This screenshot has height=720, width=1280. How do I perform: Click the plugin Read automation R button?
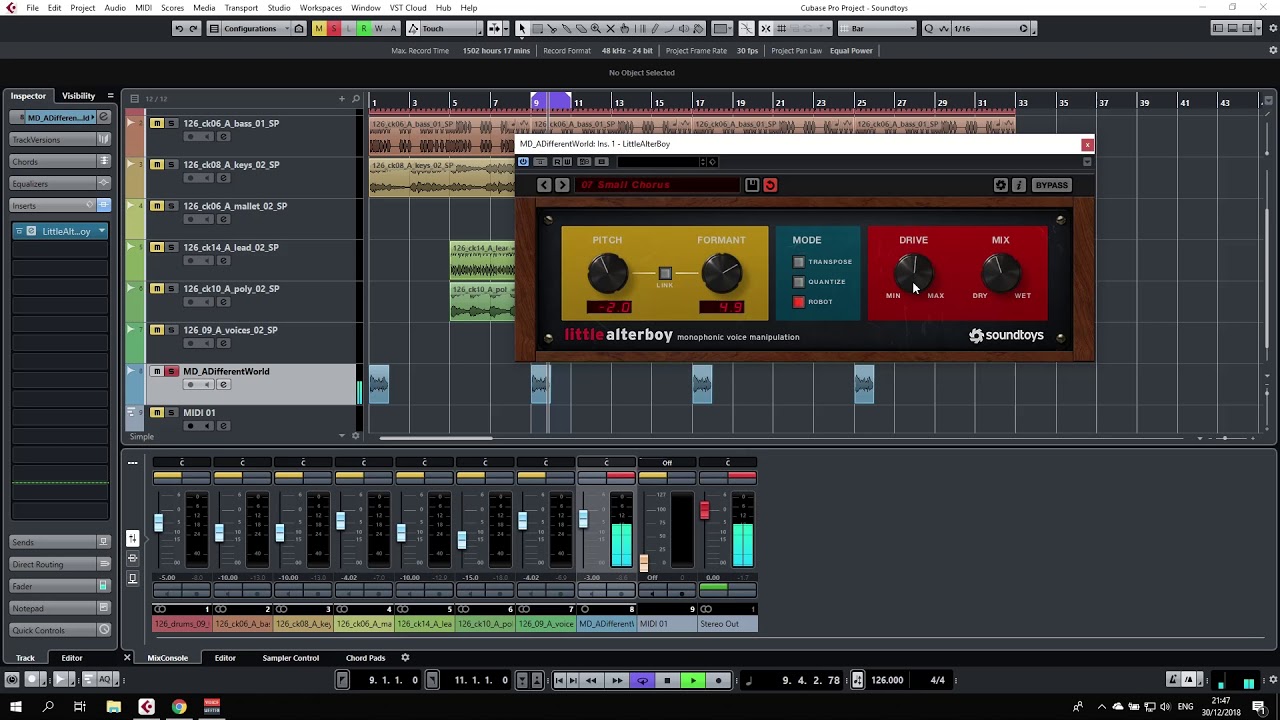(x=557, y=162)
